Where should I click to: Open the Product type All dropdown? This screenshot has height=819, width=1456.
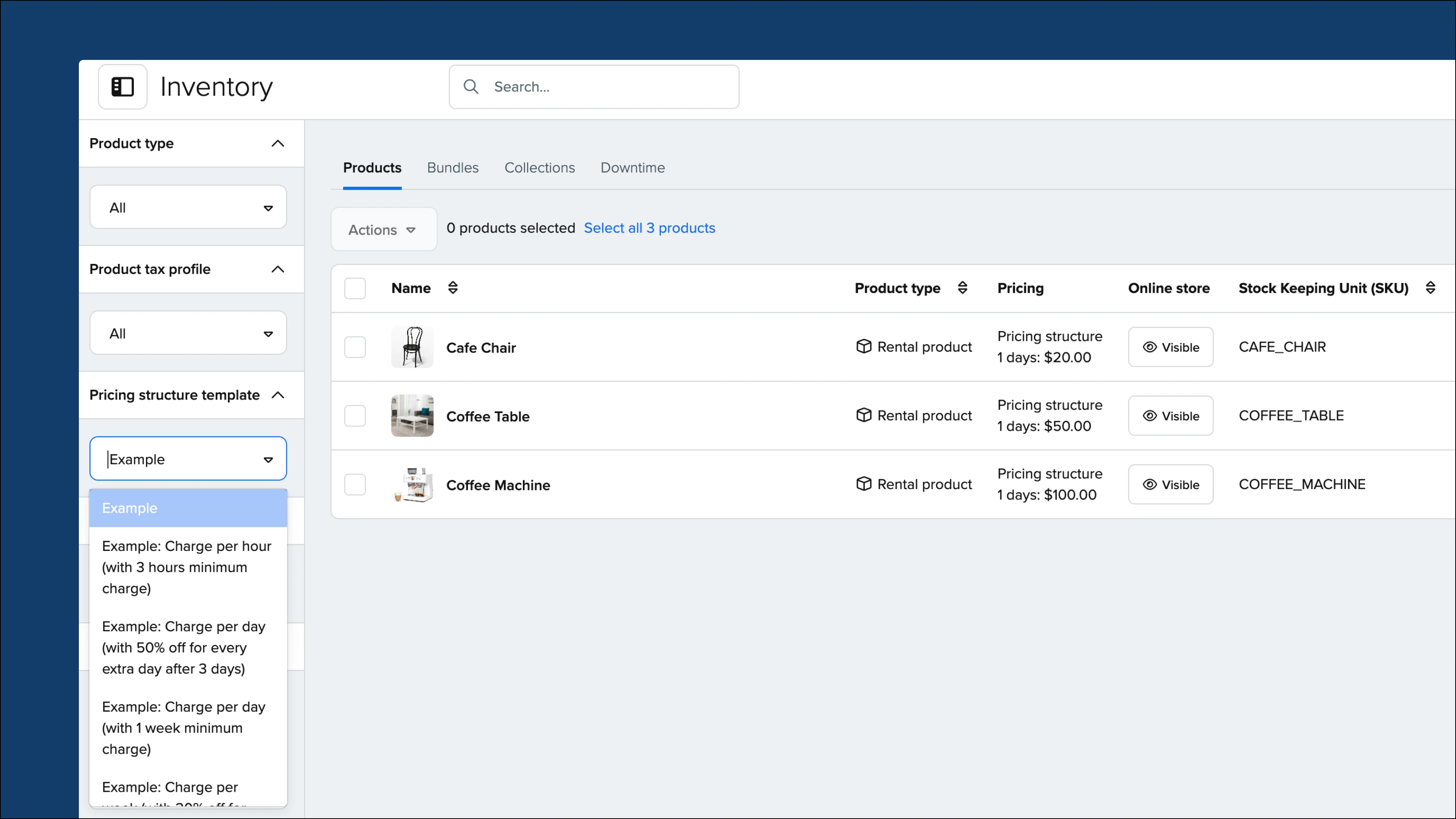coord(188,207)
